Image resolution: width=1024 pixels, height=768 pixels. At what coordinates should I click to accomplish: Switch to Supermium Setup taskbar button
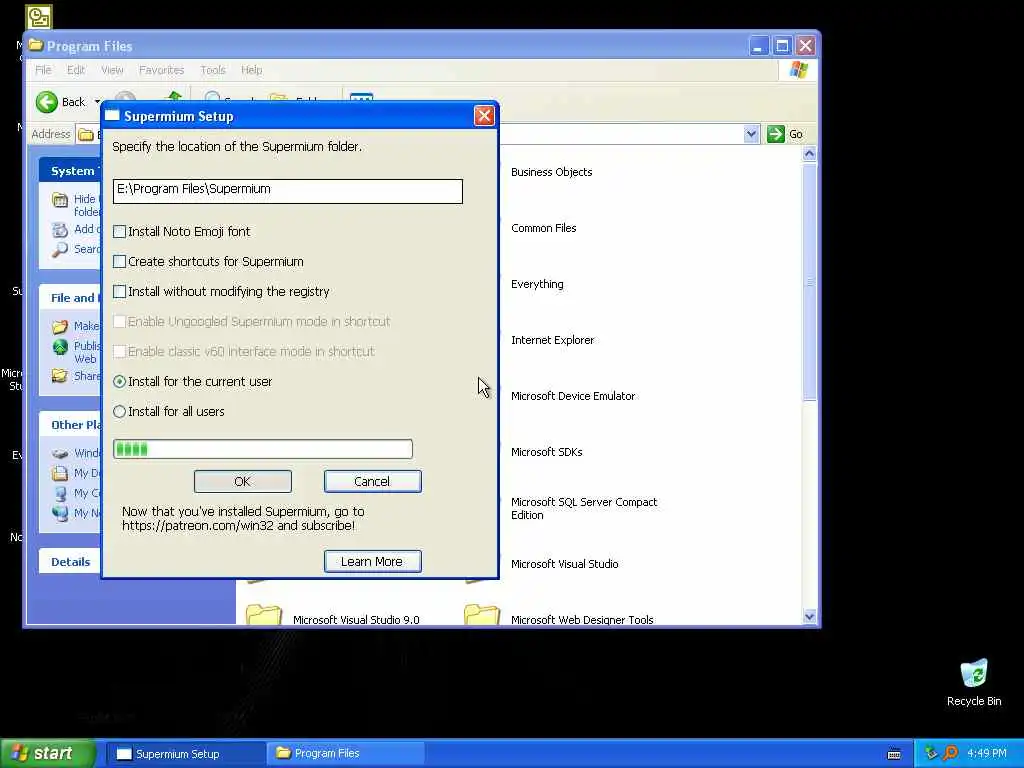[185, 754]
